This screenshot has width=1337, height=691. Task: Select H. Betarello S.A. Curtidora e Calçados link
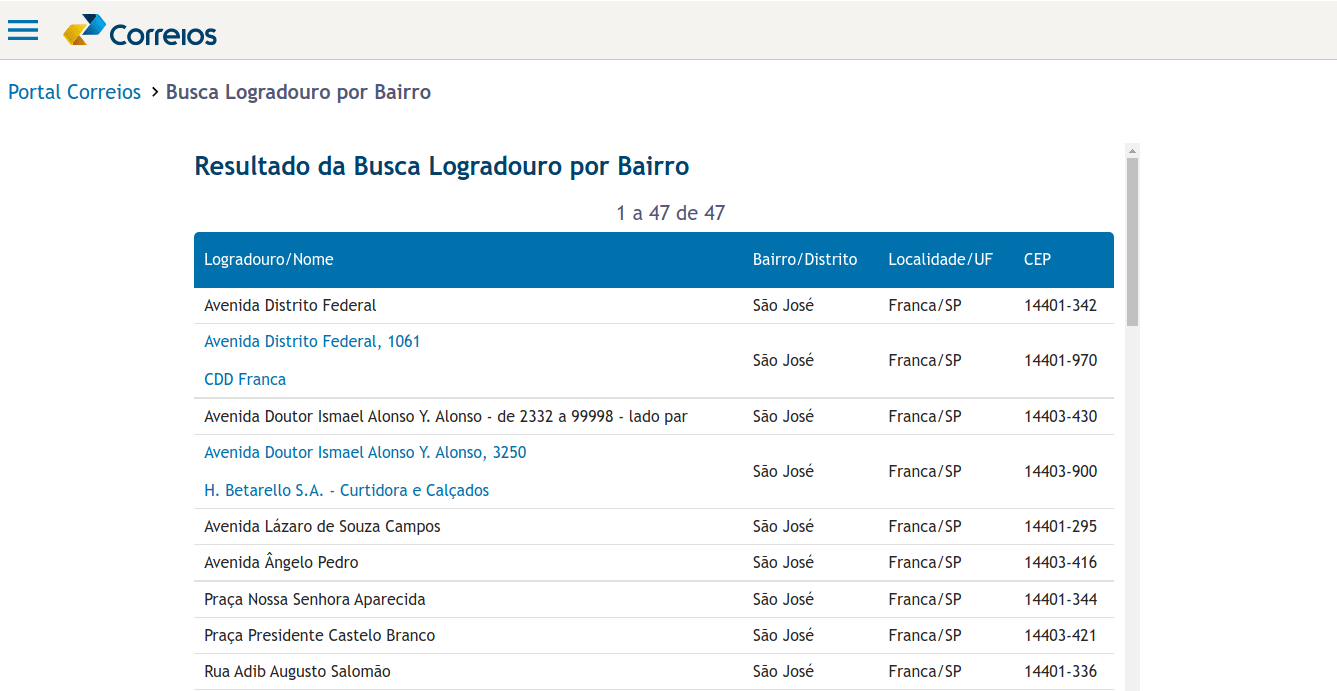click(x=346, y=491)
